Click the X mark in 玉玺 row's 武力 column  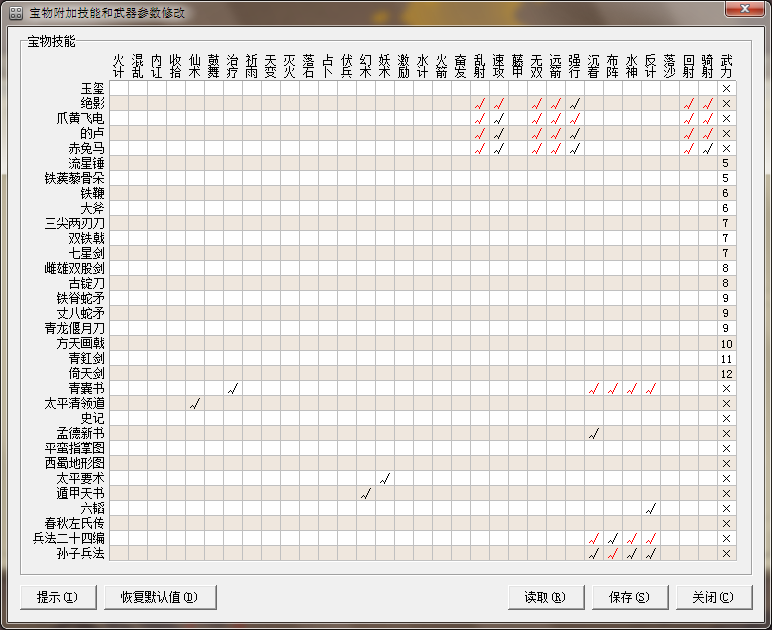coord(727,88)
